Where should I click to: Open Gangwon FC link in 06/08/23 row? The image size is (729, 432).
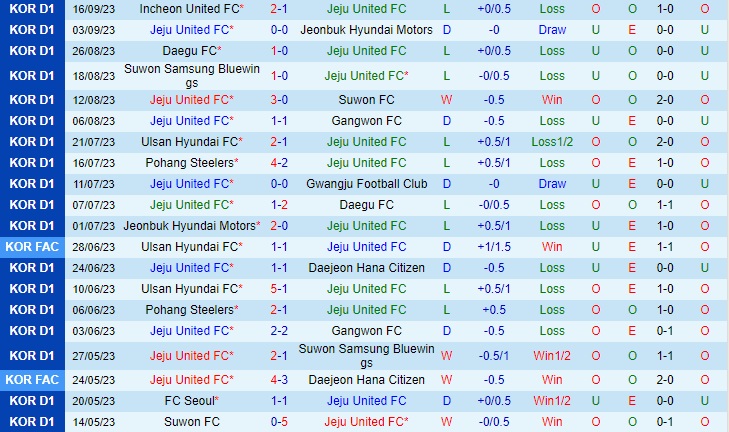(x=366, y=121)
